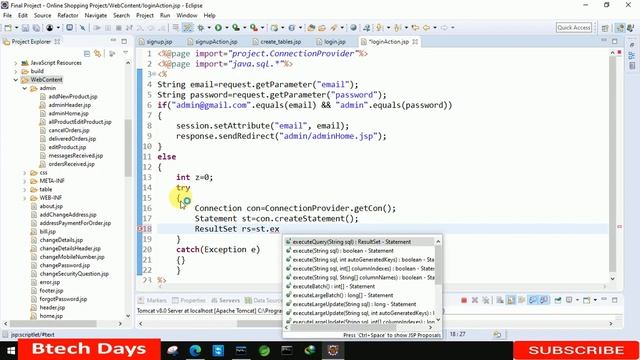Click Back navigation yellow arrow
This screenshot has height=360, width=640.
[x=426, y=28]
